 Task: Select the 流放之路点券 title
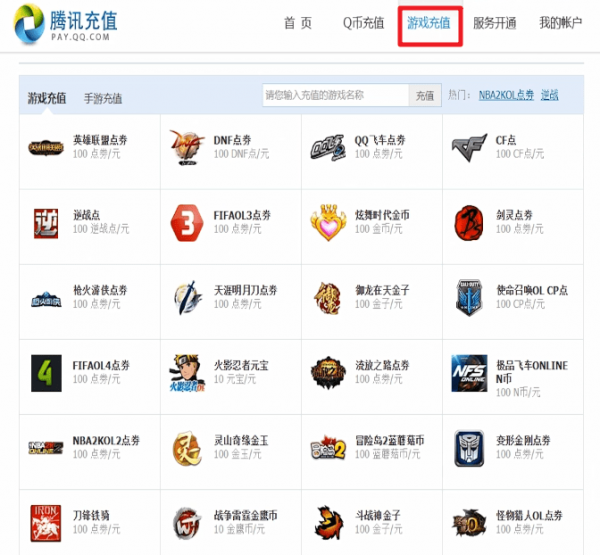pos(382,365)
